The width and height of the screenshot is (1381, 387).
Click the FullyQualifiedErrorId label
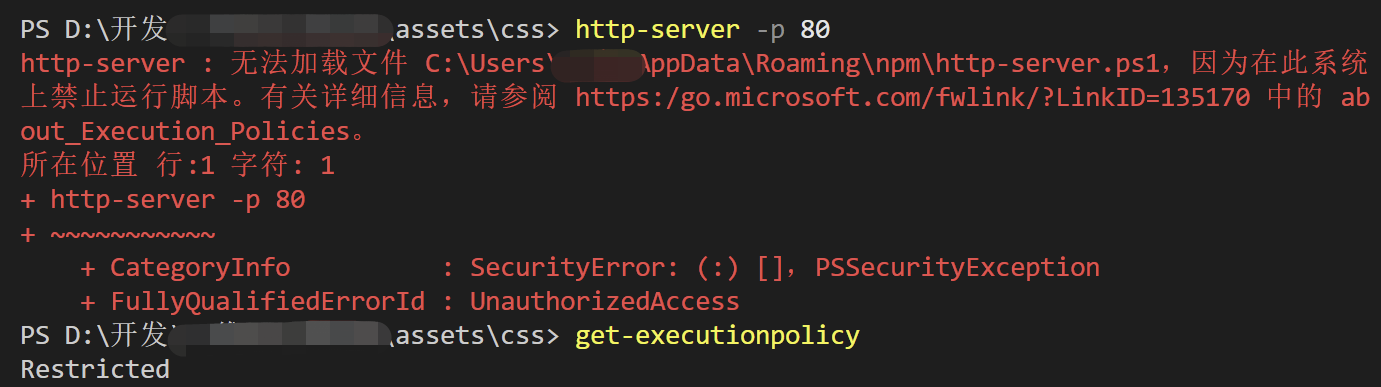[x=267, y=301]
